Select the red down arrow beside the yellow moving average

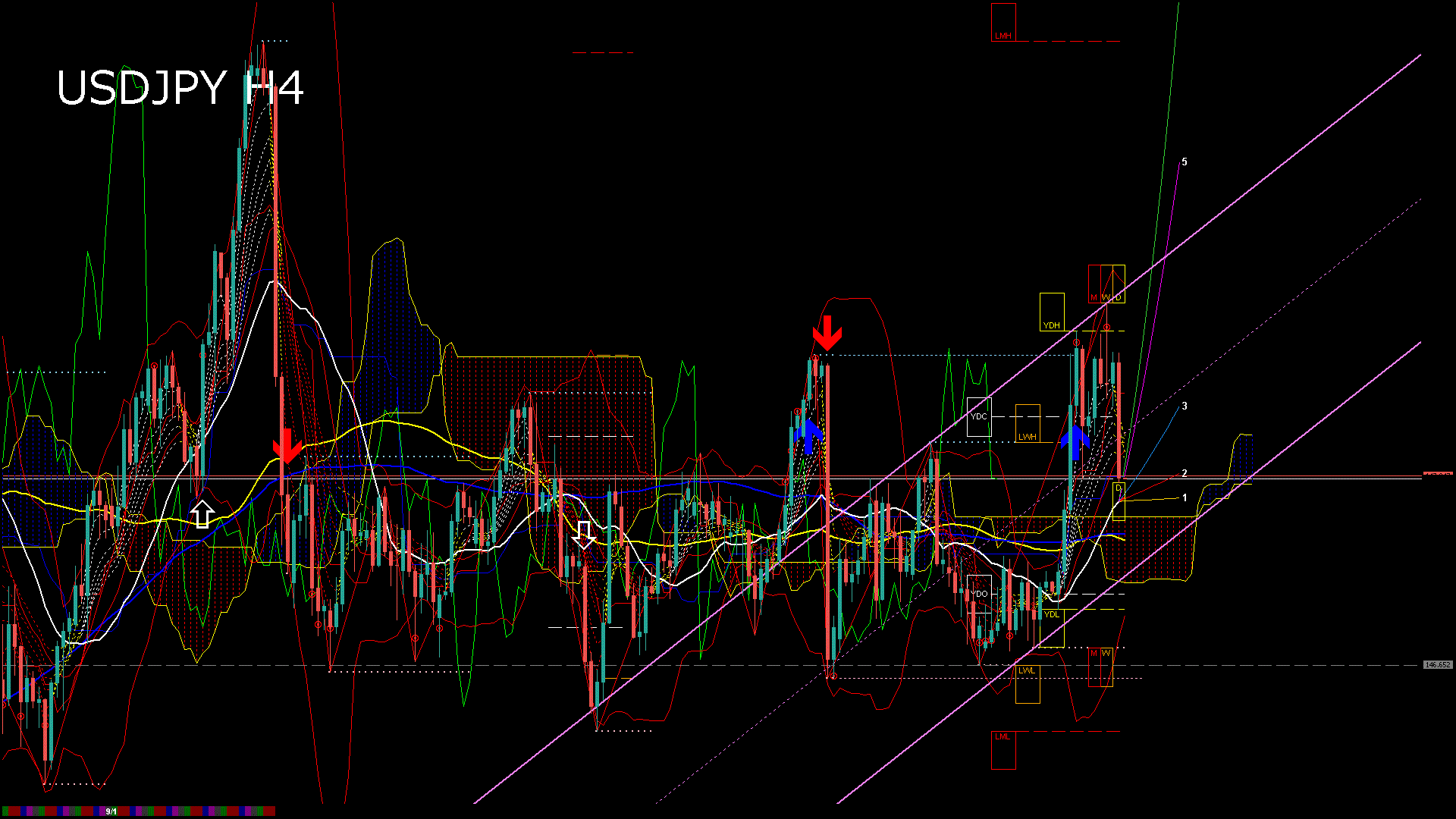[287, 446]
